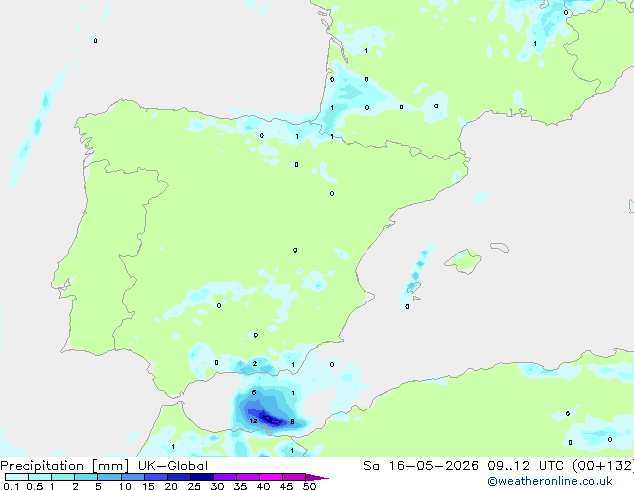Image resolution: width=634 pixels, height=490 pixels.
Task: Select the 0.1–0.5 mm palest legend swatch
Action: (x=17, y=477)
